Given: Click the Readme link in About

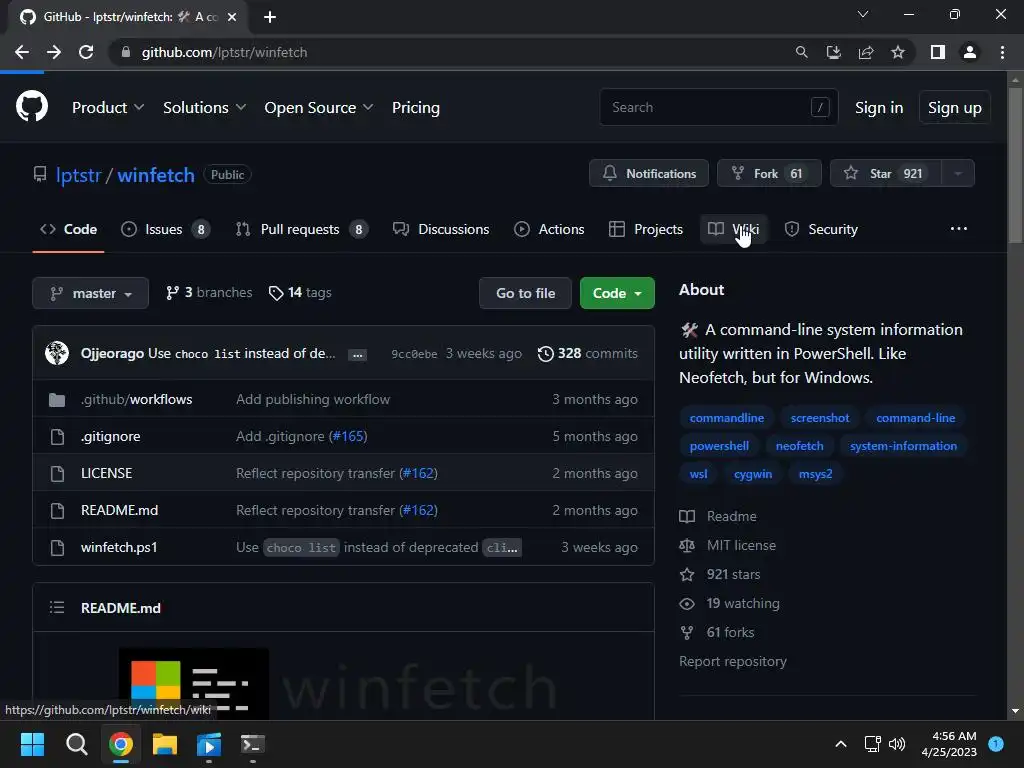Looking at the screenshot, I should [718, 516].
